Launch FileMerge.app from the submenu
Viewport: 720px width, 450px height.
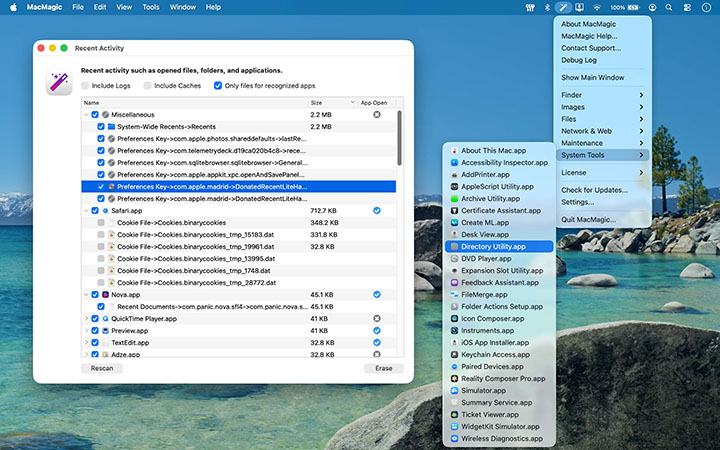(487, 294)
